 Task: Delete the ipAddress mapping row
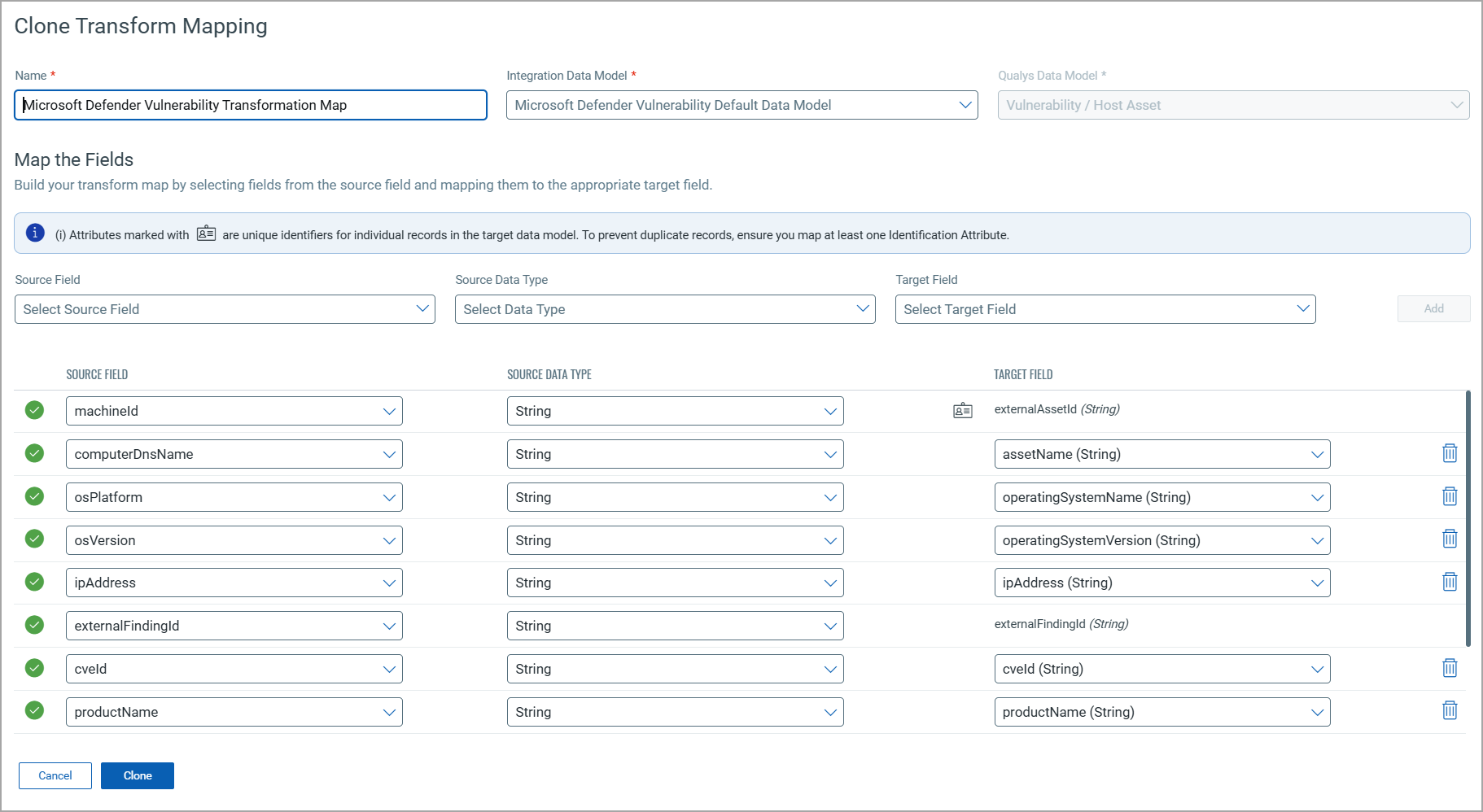coord(1450,582)
